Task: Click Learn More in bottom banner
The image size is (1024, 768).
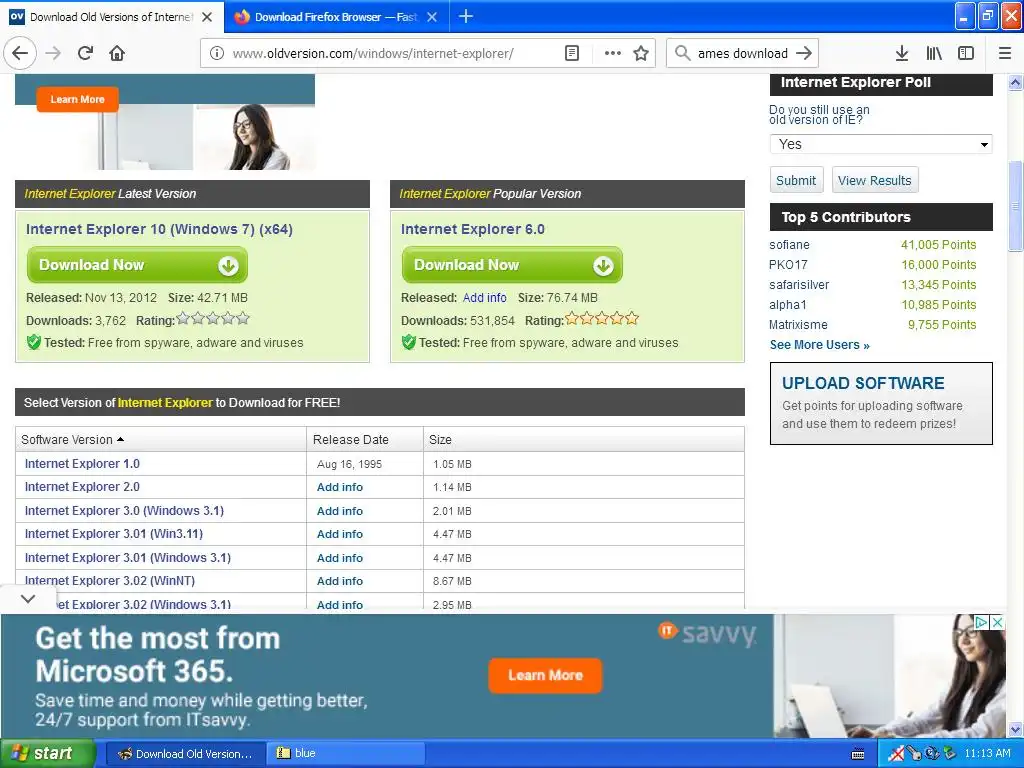Action: (545, 675)
